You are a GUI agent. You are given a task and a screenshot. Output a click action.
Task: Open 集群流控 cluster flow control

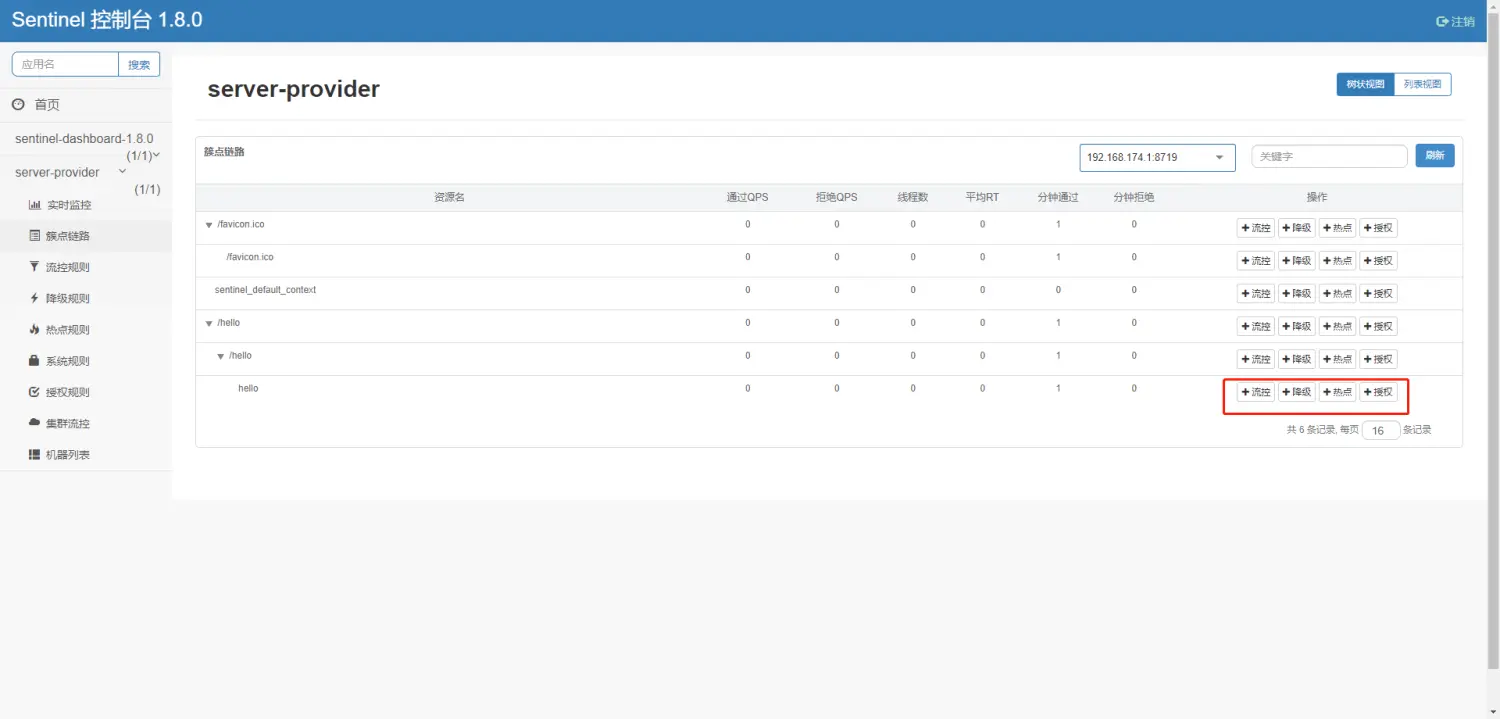(60, 423)
